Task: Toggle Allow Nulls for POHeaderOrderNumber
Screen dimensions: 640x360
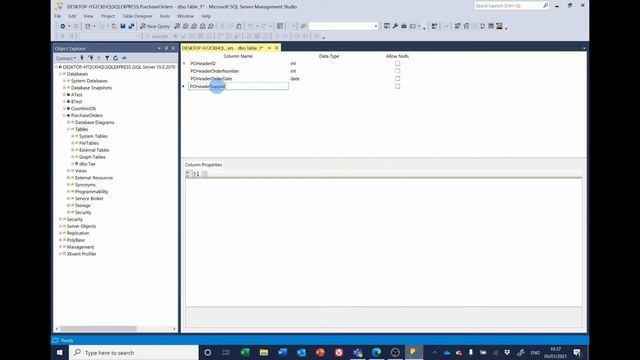Action: (398, 71)
